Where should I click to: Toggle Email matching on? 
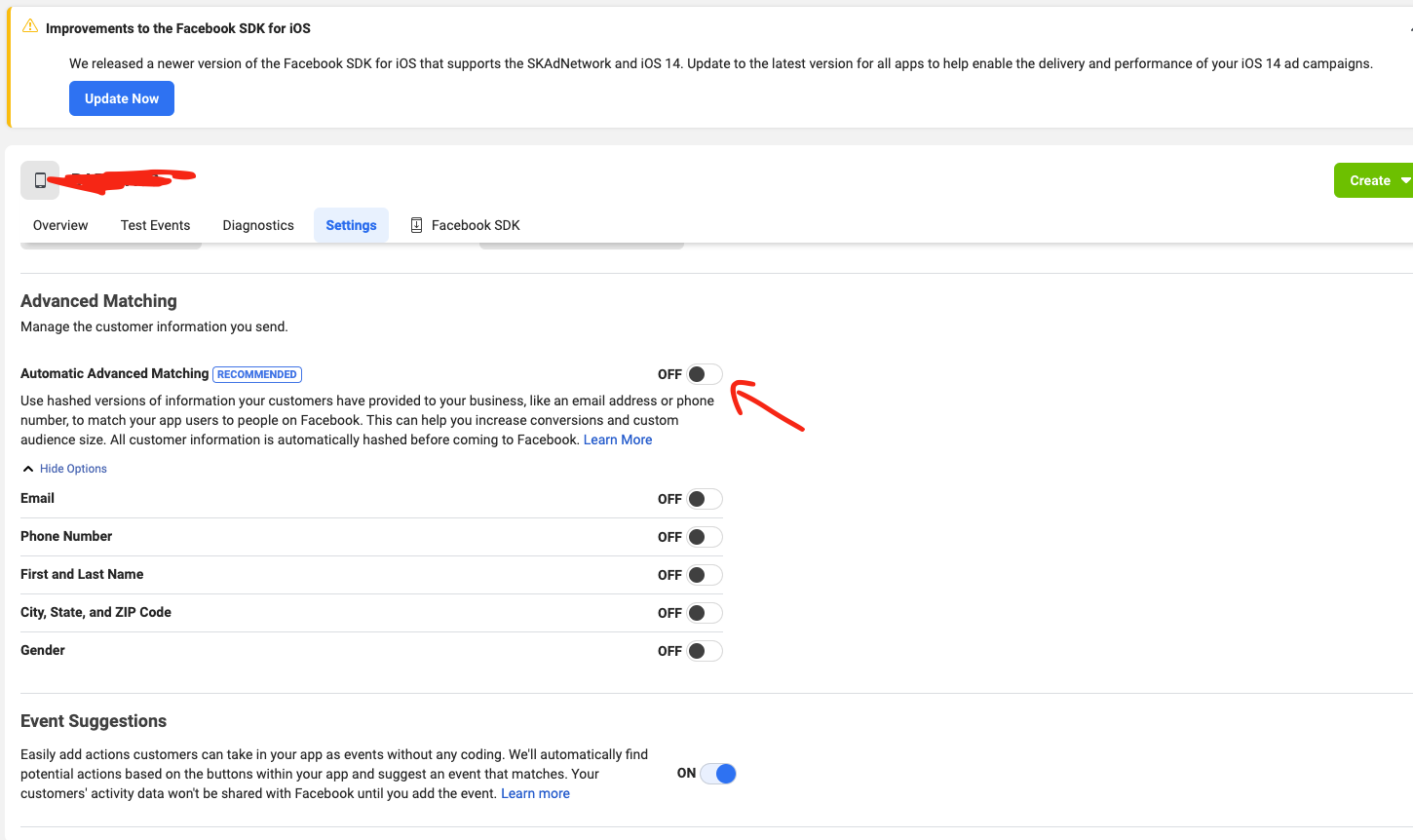click(705, 498)
